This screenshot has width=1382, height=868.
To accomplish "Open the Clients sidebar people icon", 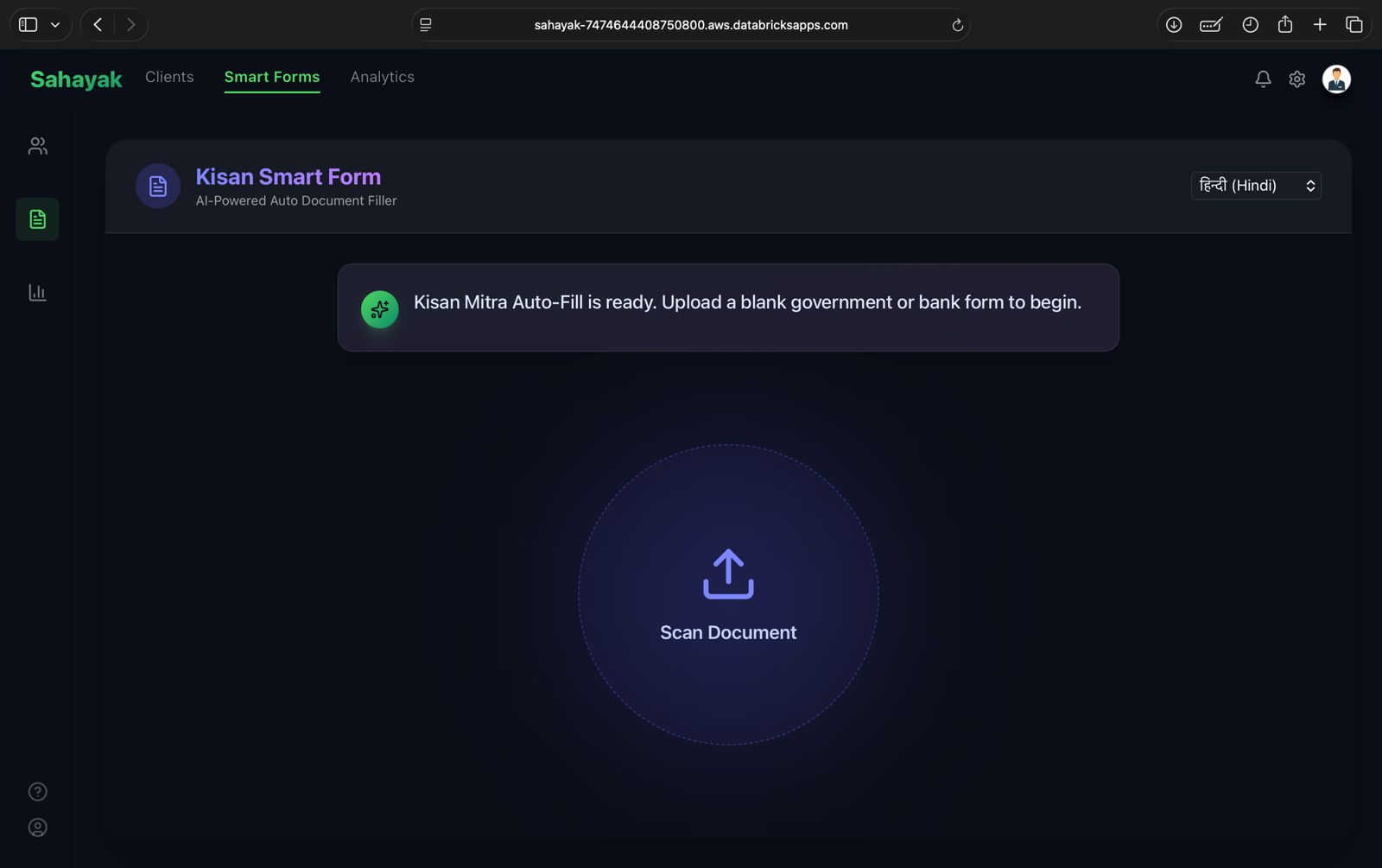I will tap(37, 146).
